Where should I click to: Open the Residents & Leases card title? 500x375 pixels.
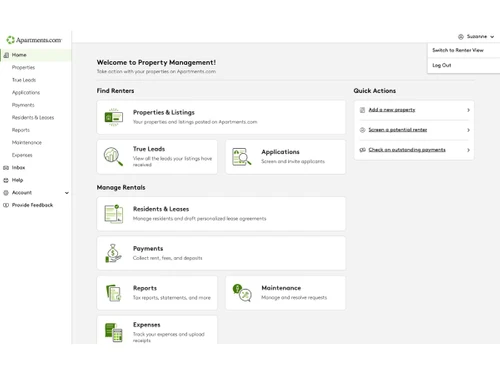(x=161, y=209)
